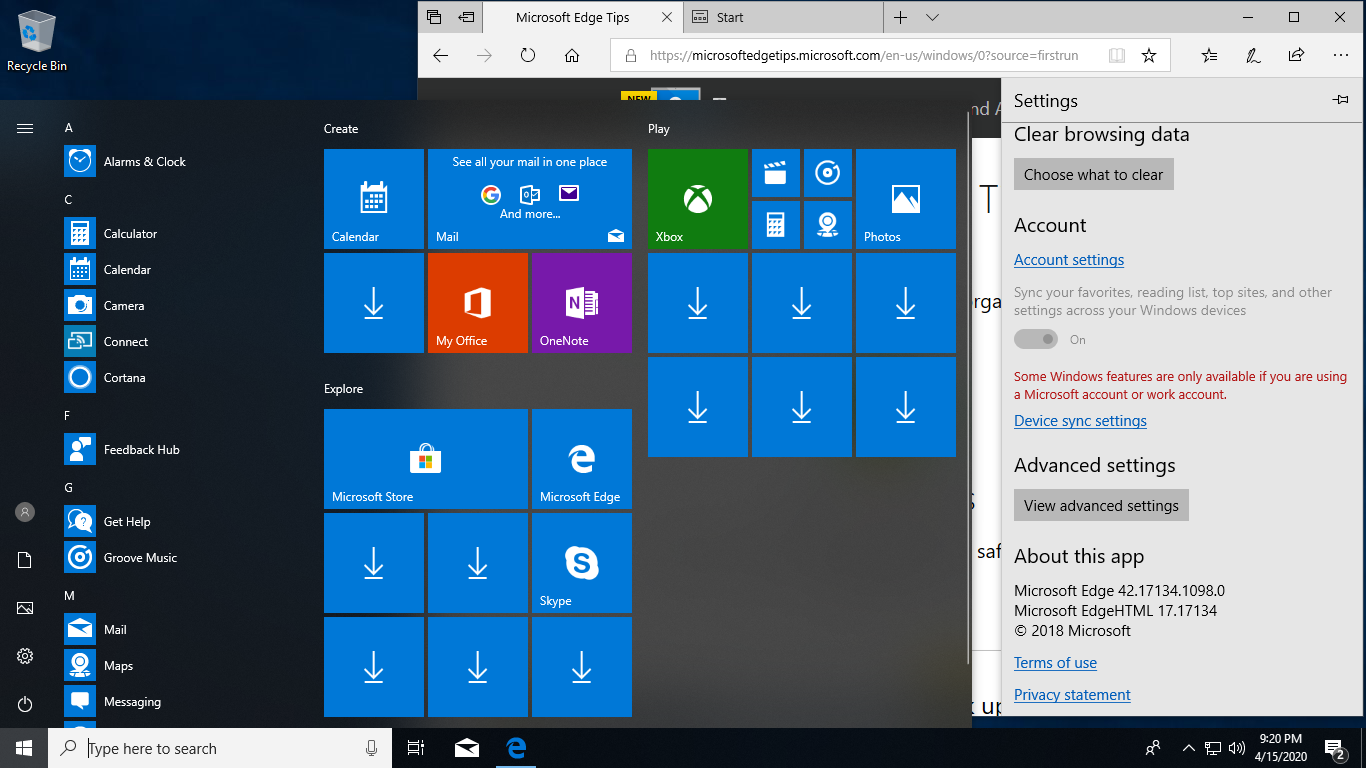Screen dimensions: 1366x768
Task: Open Calculator small tile
Action: (x=776, y=225)
